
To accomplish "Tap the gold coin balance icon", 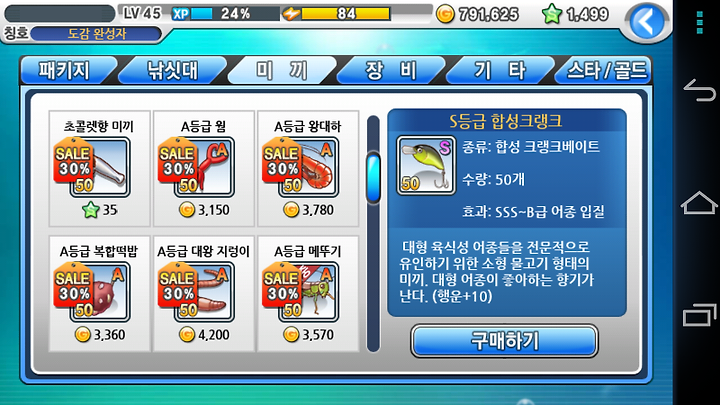I will [x=444, y=14].
